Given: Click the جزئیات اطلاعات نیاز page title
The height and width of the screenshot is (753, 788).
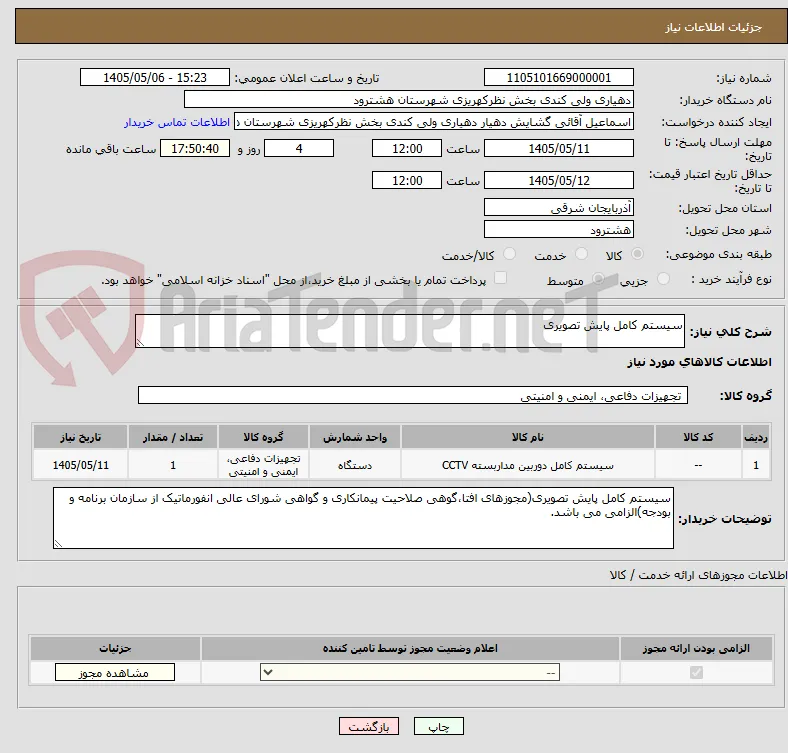Looking at the screenshot, I should pyautogui.click(x=714, y=27).
